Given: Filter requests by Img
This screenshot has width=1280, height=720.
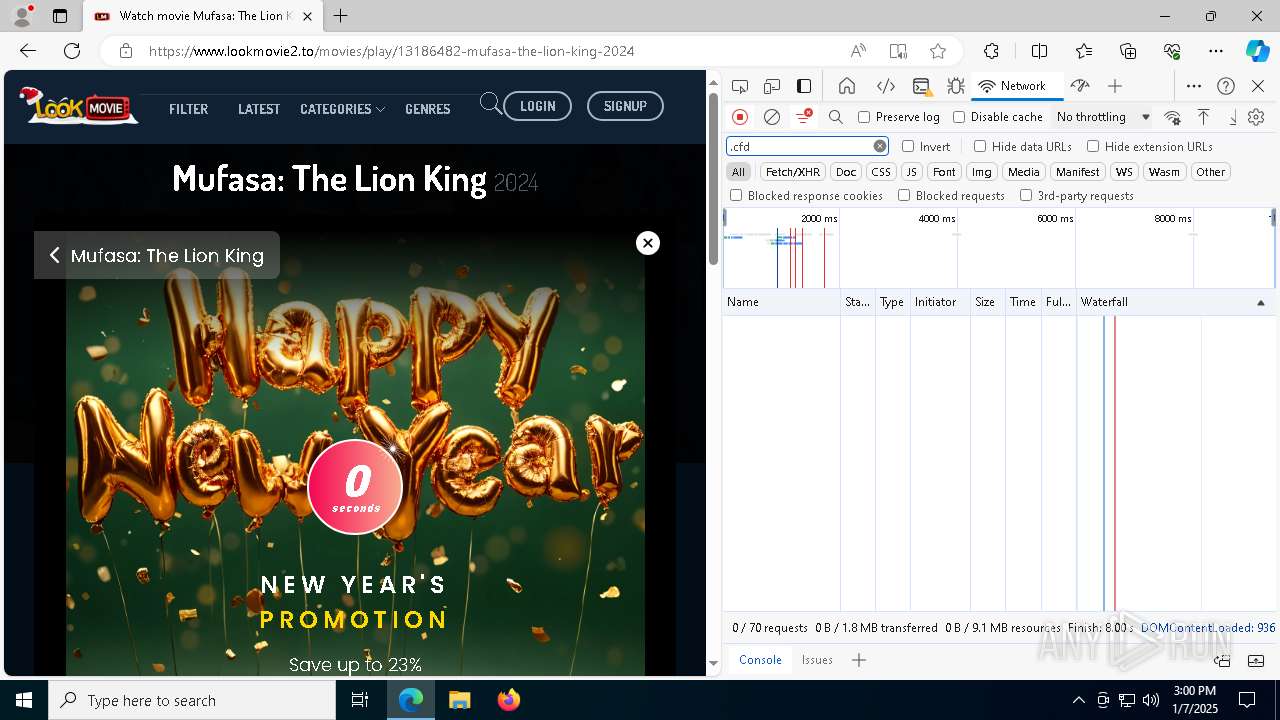Looking at the screenshot, I should 982,172.
